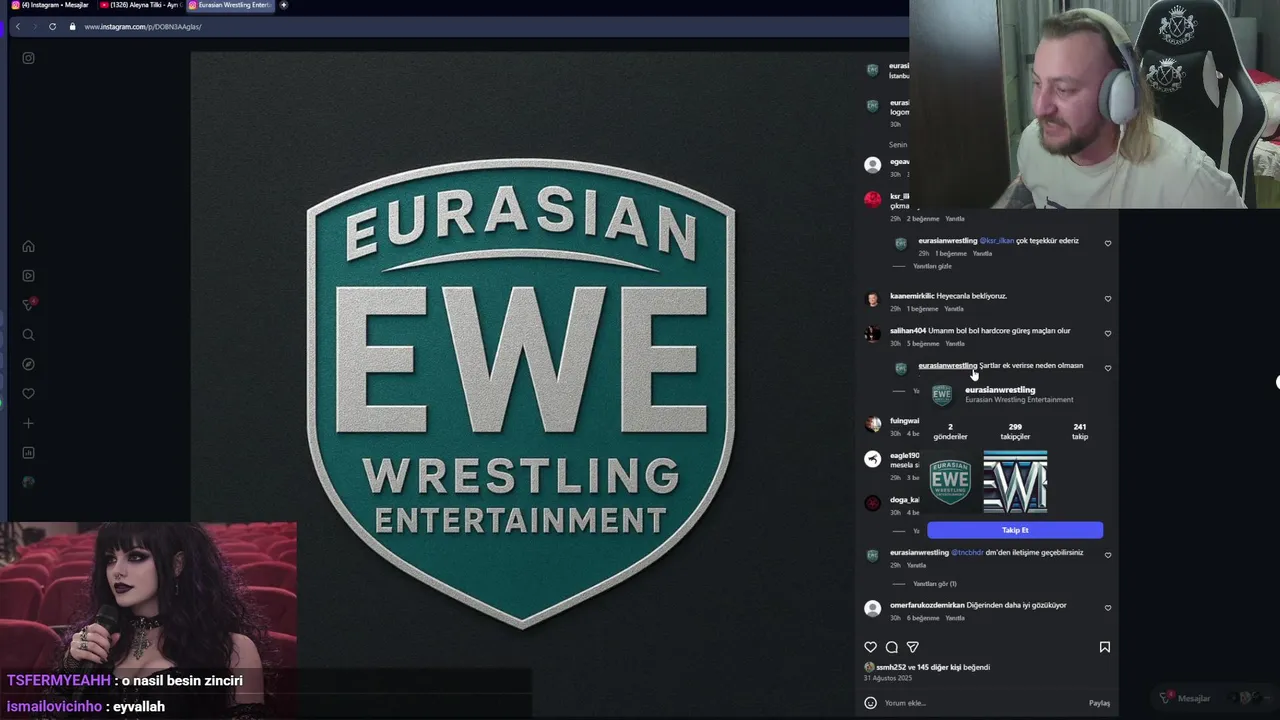Share the post with the paper plane icon
Image resolution: width=1280 pixels, height=720 pixels.
coord(912,647)
